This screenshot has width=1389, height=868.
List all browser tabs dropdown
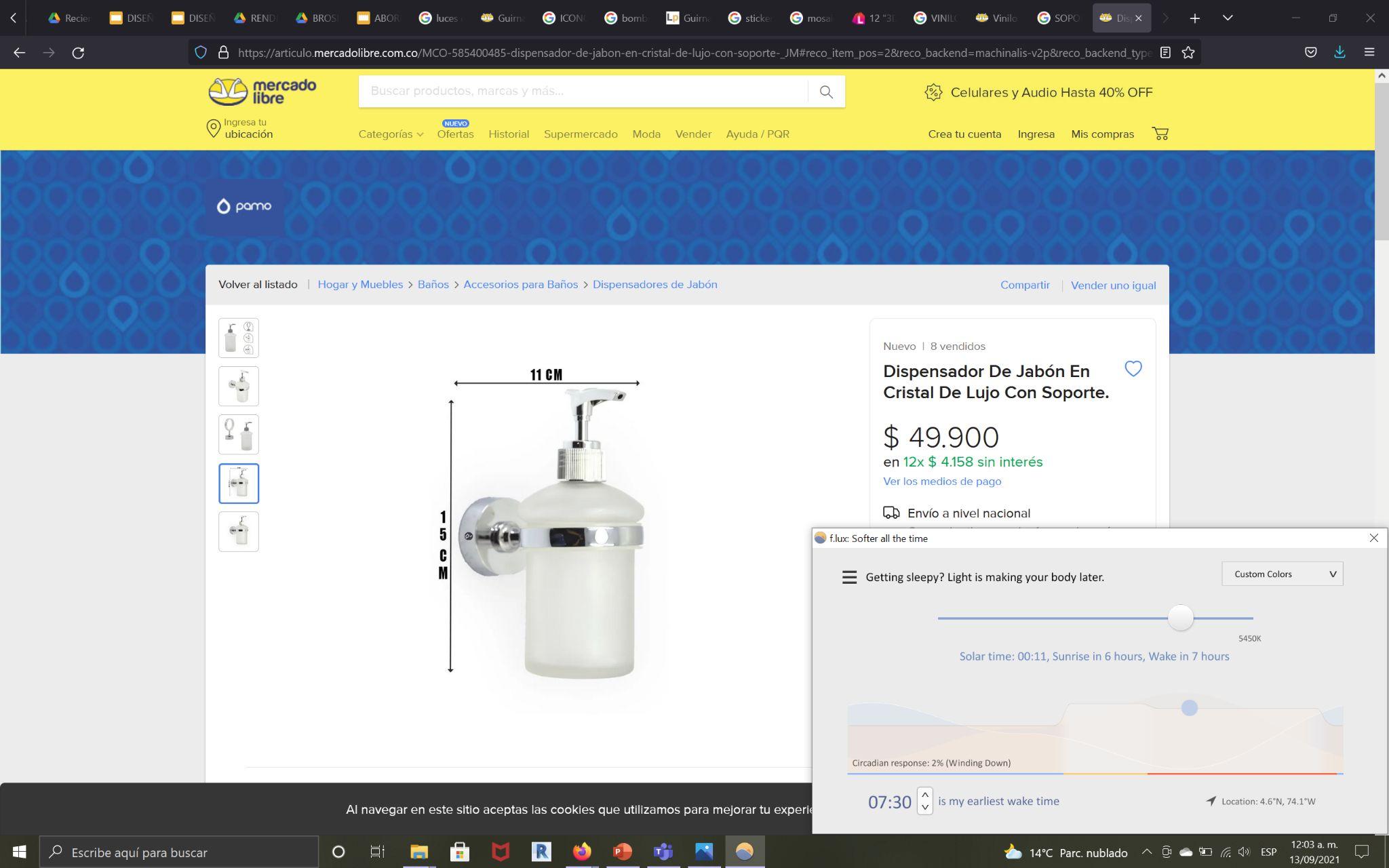pos(1227,18)
